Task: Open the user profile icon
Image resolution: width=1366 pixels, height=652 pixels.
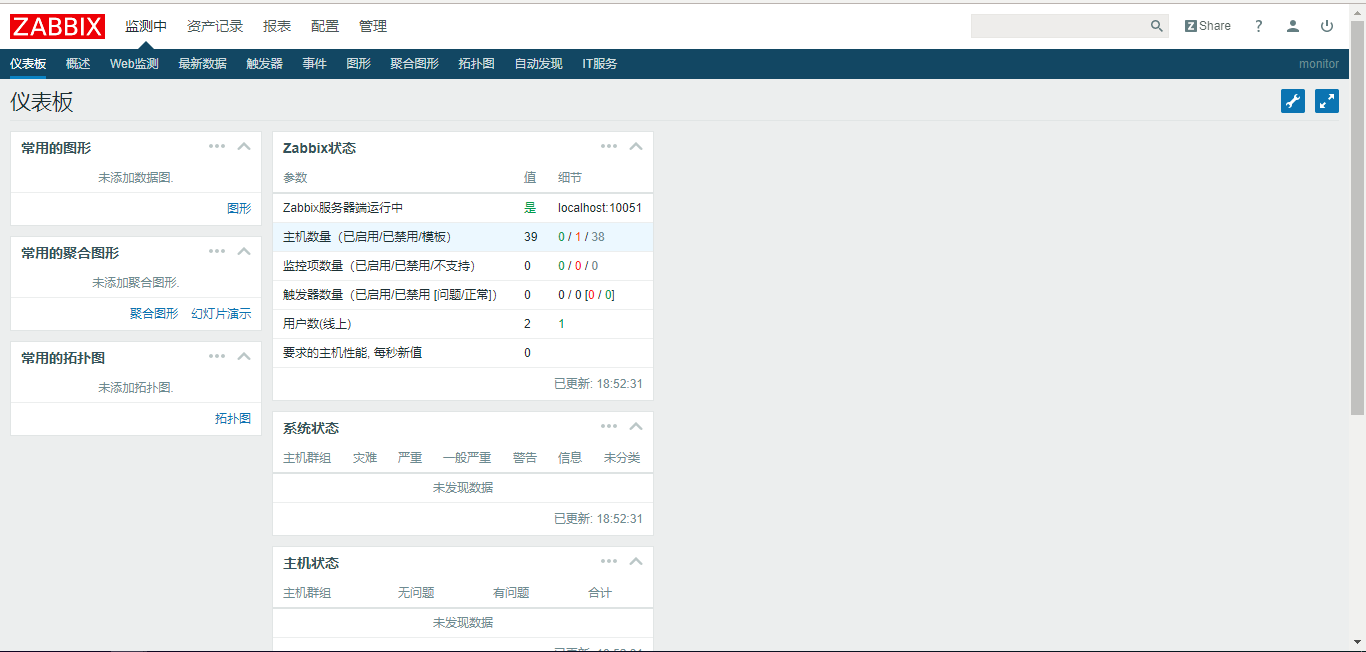Action: [1293, 26]
